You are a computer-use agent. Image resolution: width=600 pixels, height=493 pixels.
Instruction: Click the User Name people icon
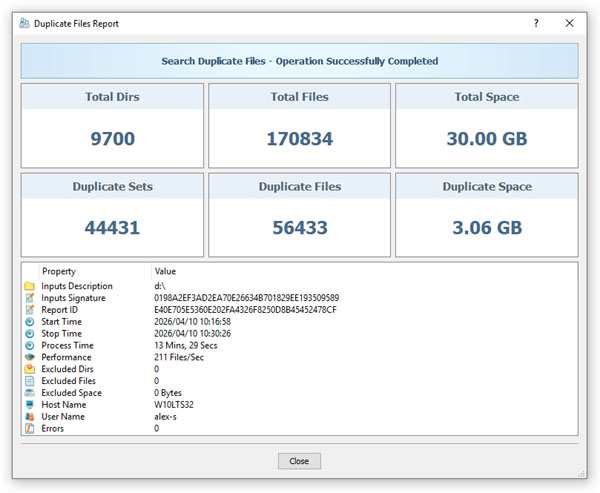click(x=29, y=416)
